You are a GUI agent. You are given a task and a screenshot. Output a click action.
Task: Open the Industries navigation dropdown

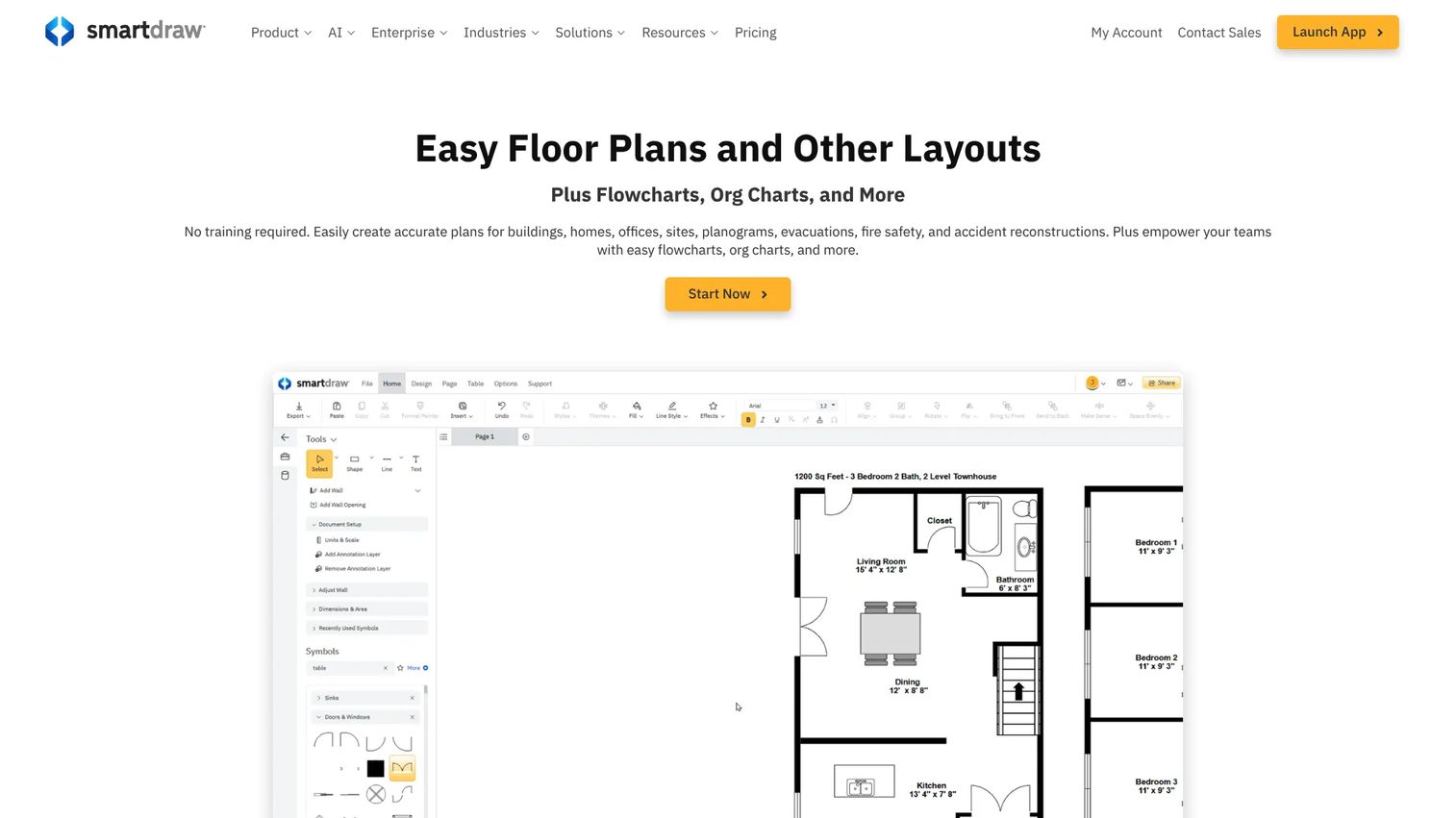[501, 33]
